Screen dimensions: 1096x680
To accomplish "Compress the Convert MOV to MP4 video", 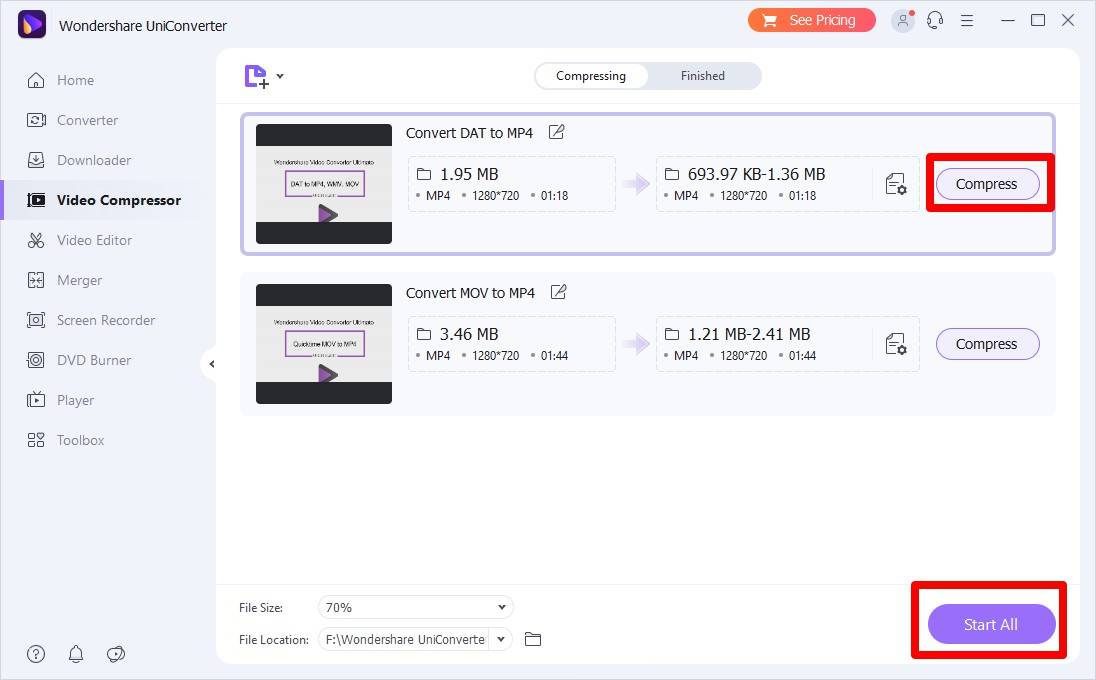I will coord(987,344).
